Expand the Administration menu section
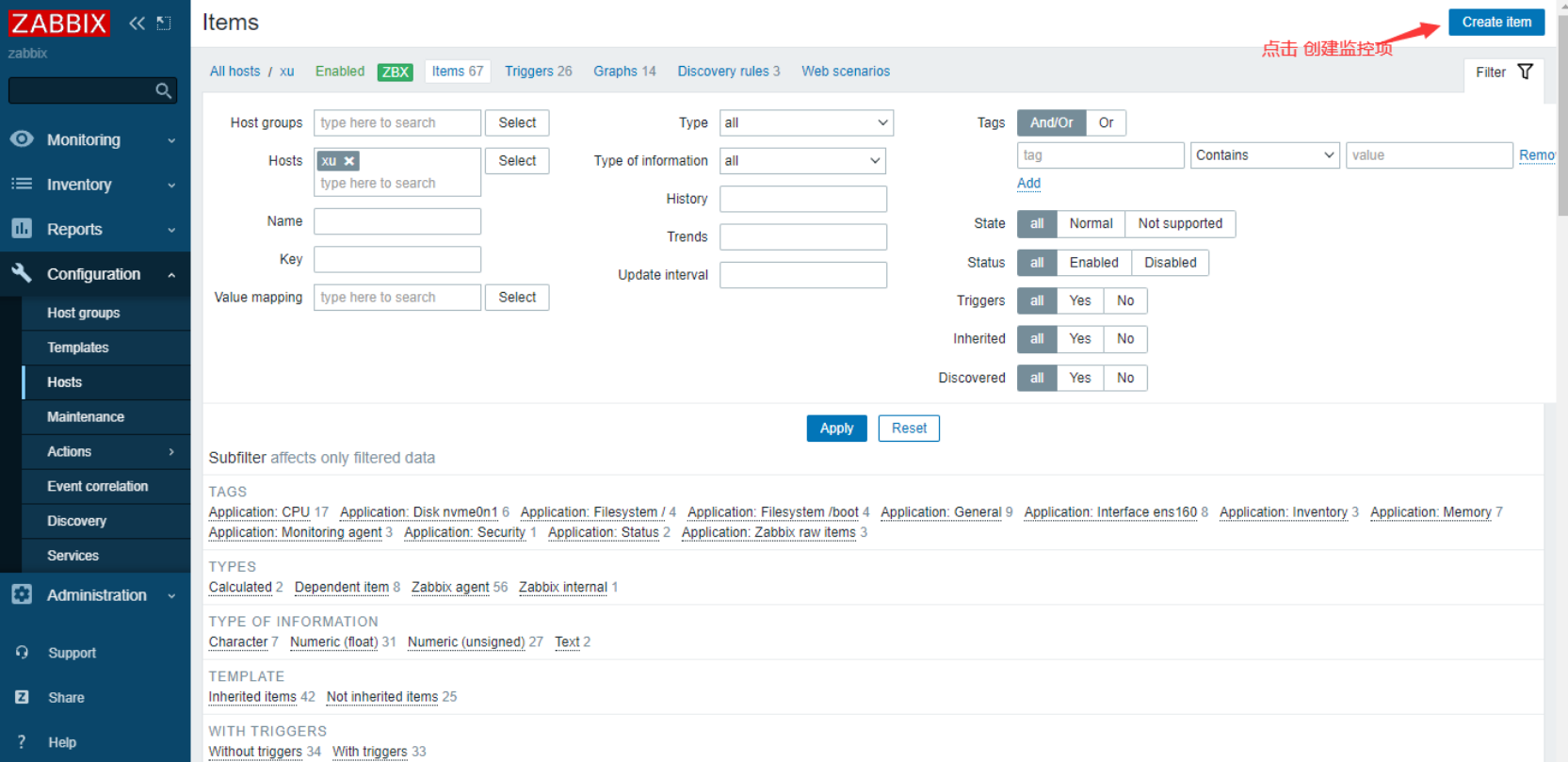Image resolution: width=1568 pixels, height=762 pixels. 171,596
